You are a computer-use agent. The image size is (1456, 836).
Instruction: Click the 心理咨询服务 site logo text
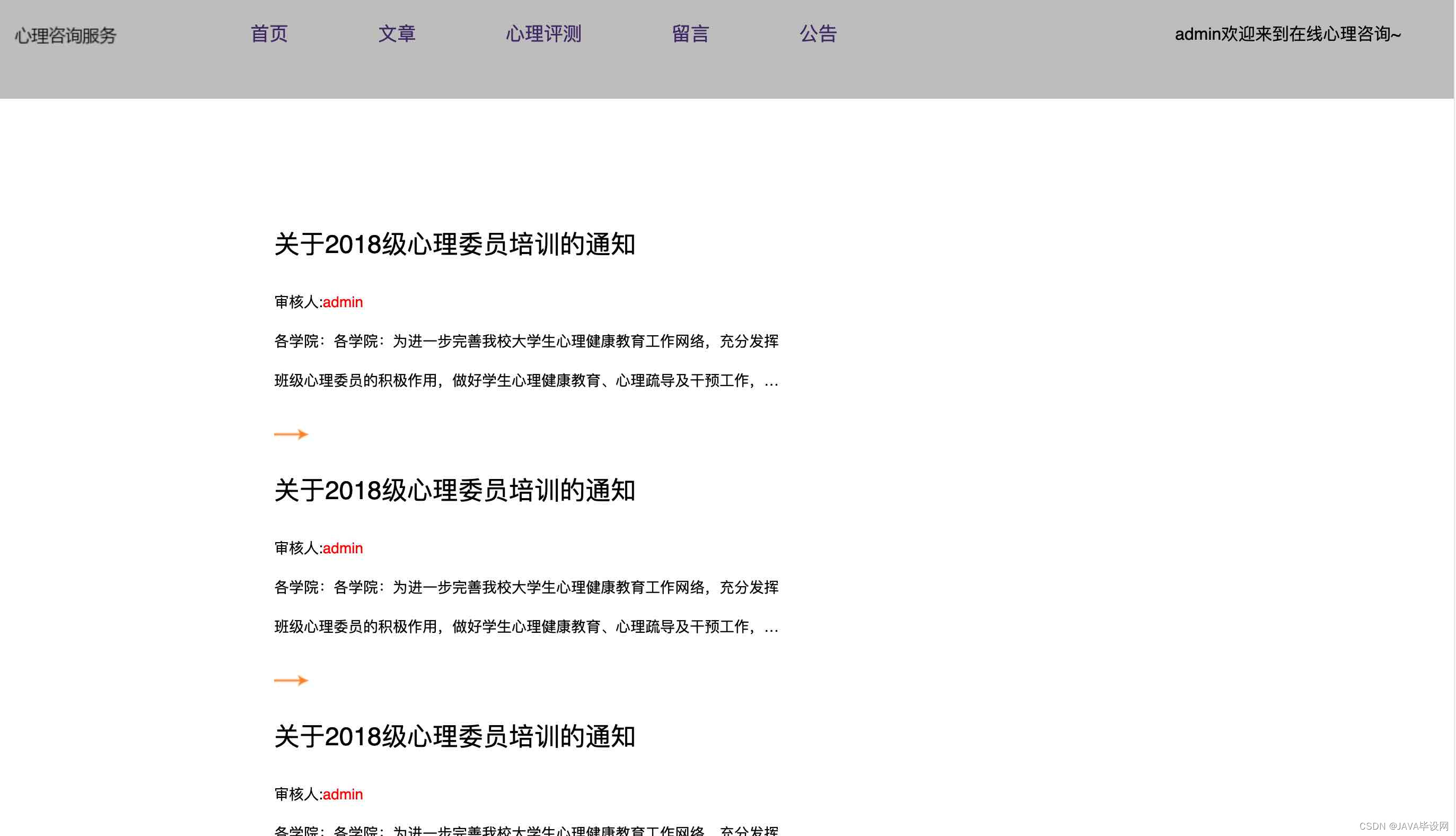(x=65, y=36)
